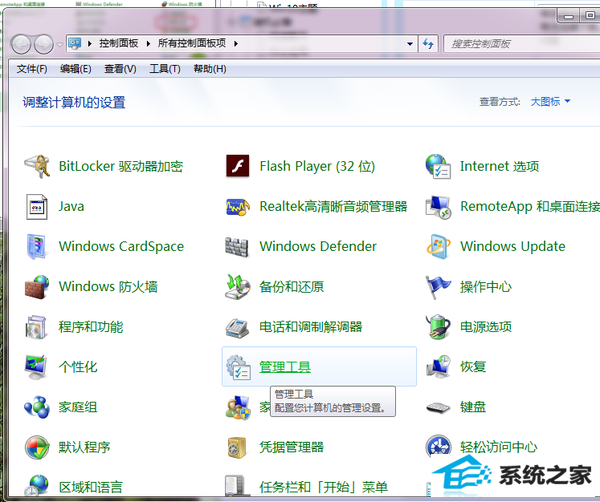The width and height of the screenshot is (600, 502).
Task: Click the control panel icon in address bar
Action: pyautogui.click(x=75, y=44)
